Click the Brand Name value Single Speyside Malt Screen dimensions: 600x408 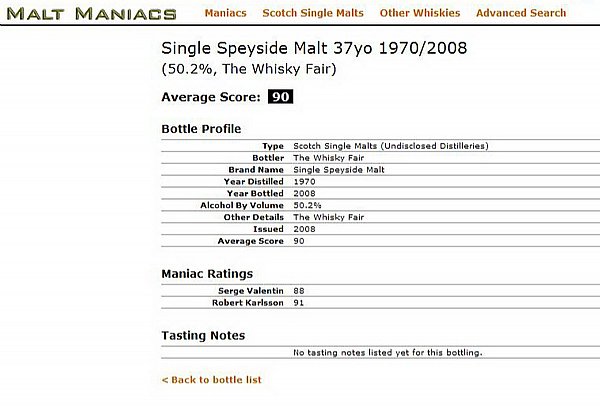[x=339, y=170]
